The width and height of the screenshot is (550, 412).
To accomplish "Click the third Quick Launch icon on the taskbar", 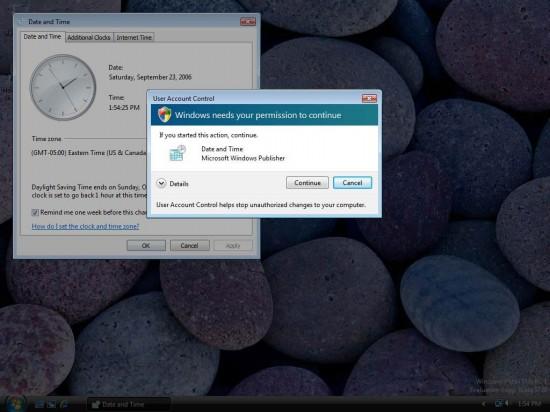I will point(64,404).
